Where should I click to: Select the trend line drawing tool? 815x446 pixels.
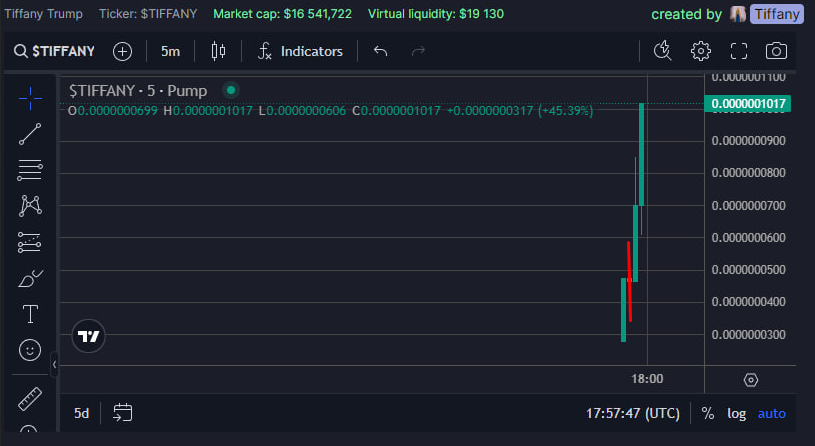(30, 134)
